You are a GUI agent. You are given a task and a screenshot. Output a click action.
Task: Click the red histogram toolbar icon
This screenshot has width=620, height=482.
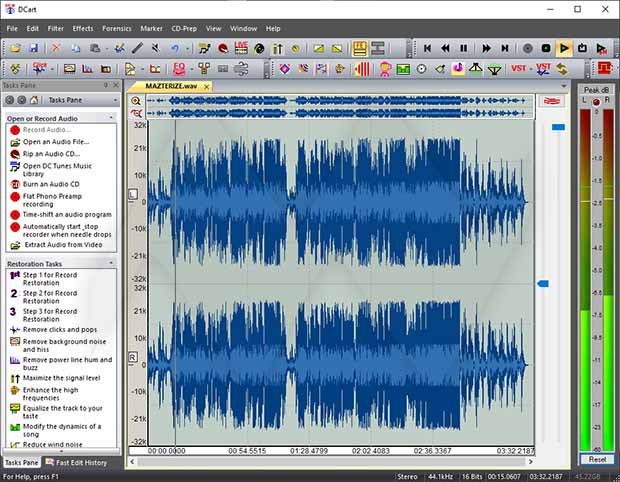point(87,69)
